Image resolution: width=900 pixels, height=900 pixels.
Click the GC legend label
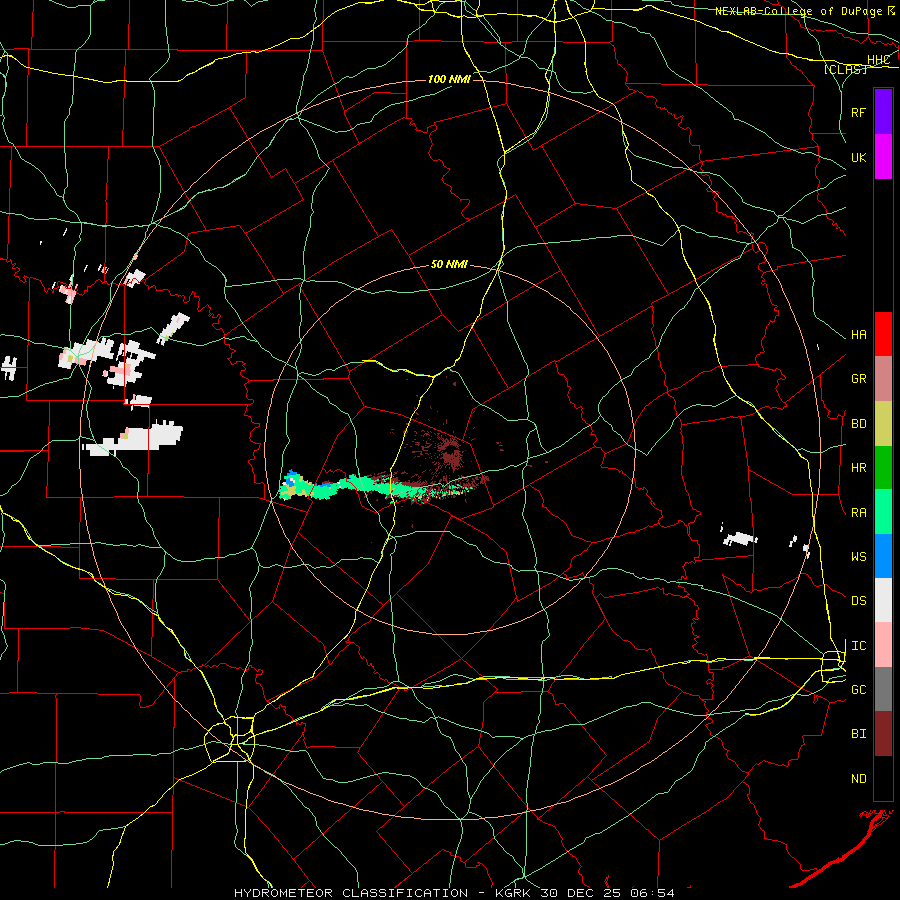point(858,690)
